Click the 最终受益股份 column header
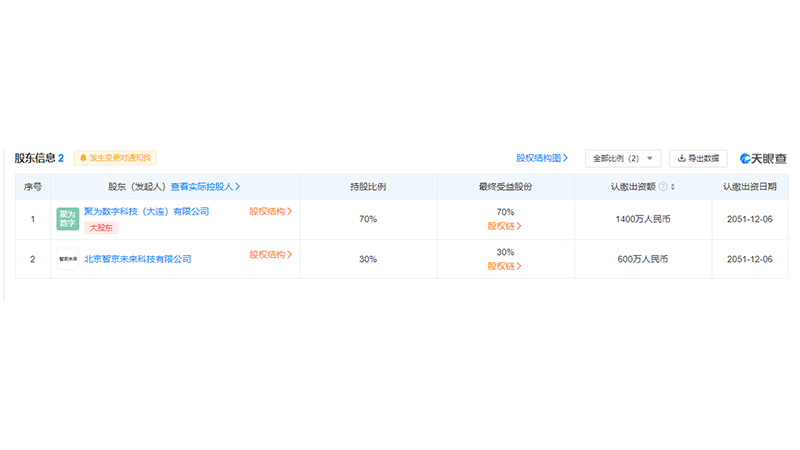 (505, 187)
